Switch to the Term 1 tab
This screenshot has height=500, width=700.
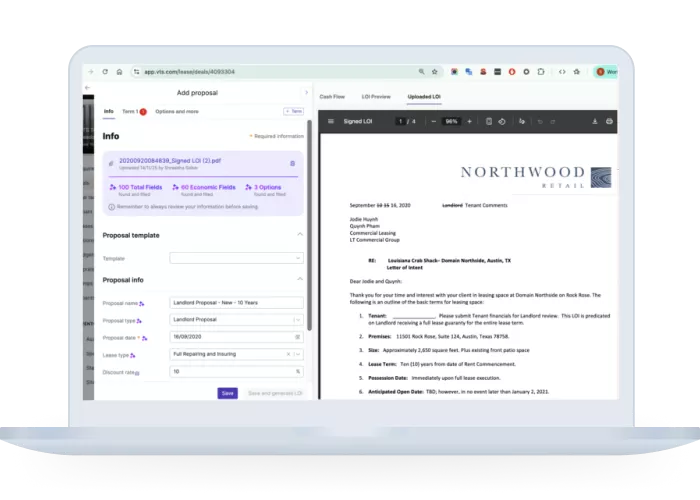[134, 112]
